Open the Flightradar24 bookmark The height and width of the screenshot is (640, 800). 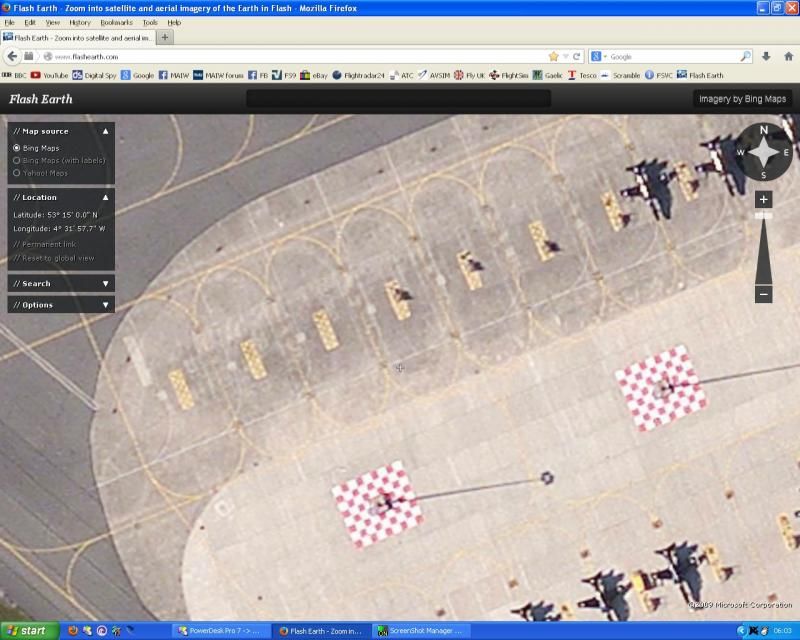(x=358, y=75)
